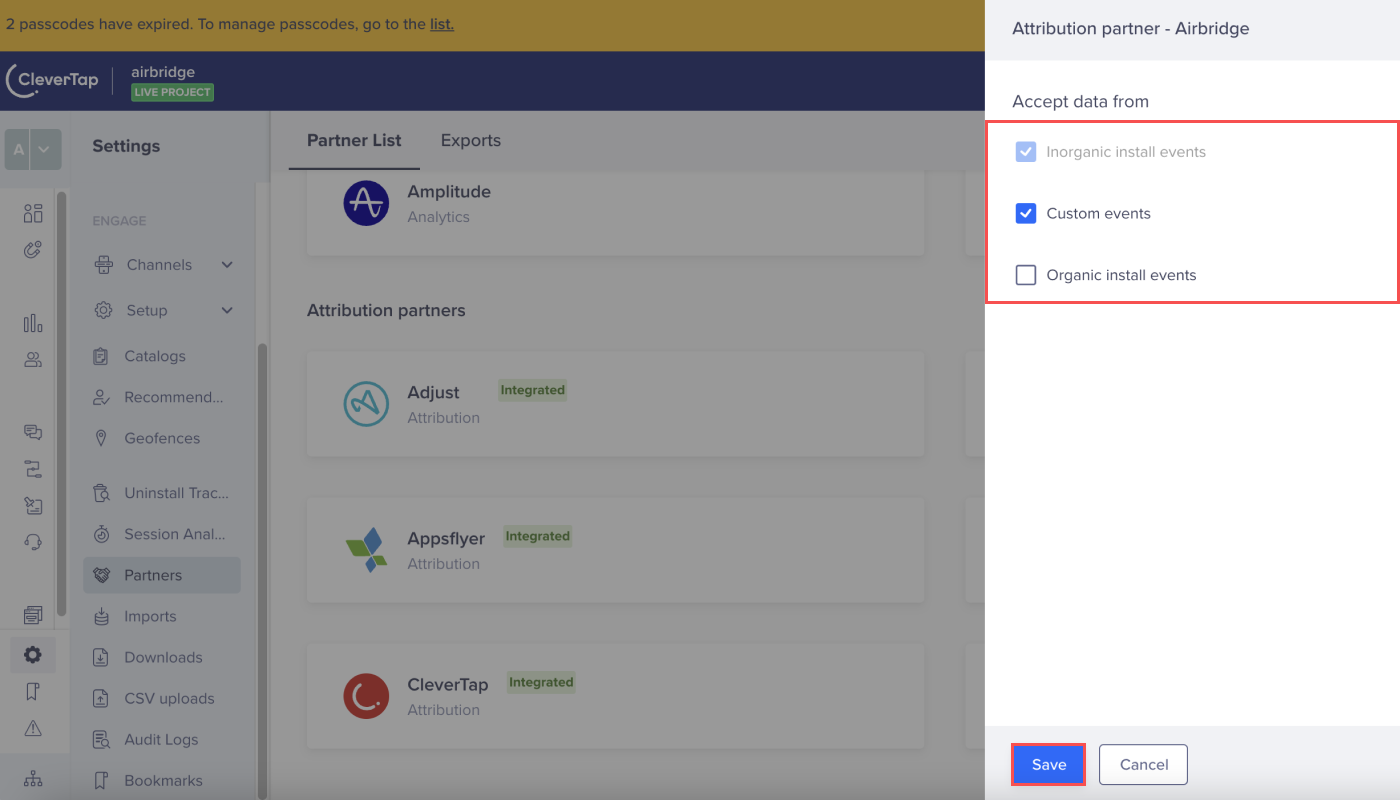Viewport: 1400px width, 800px height.
Task: Click the warning triangle icon in left rail
Action: pos(33,728)
